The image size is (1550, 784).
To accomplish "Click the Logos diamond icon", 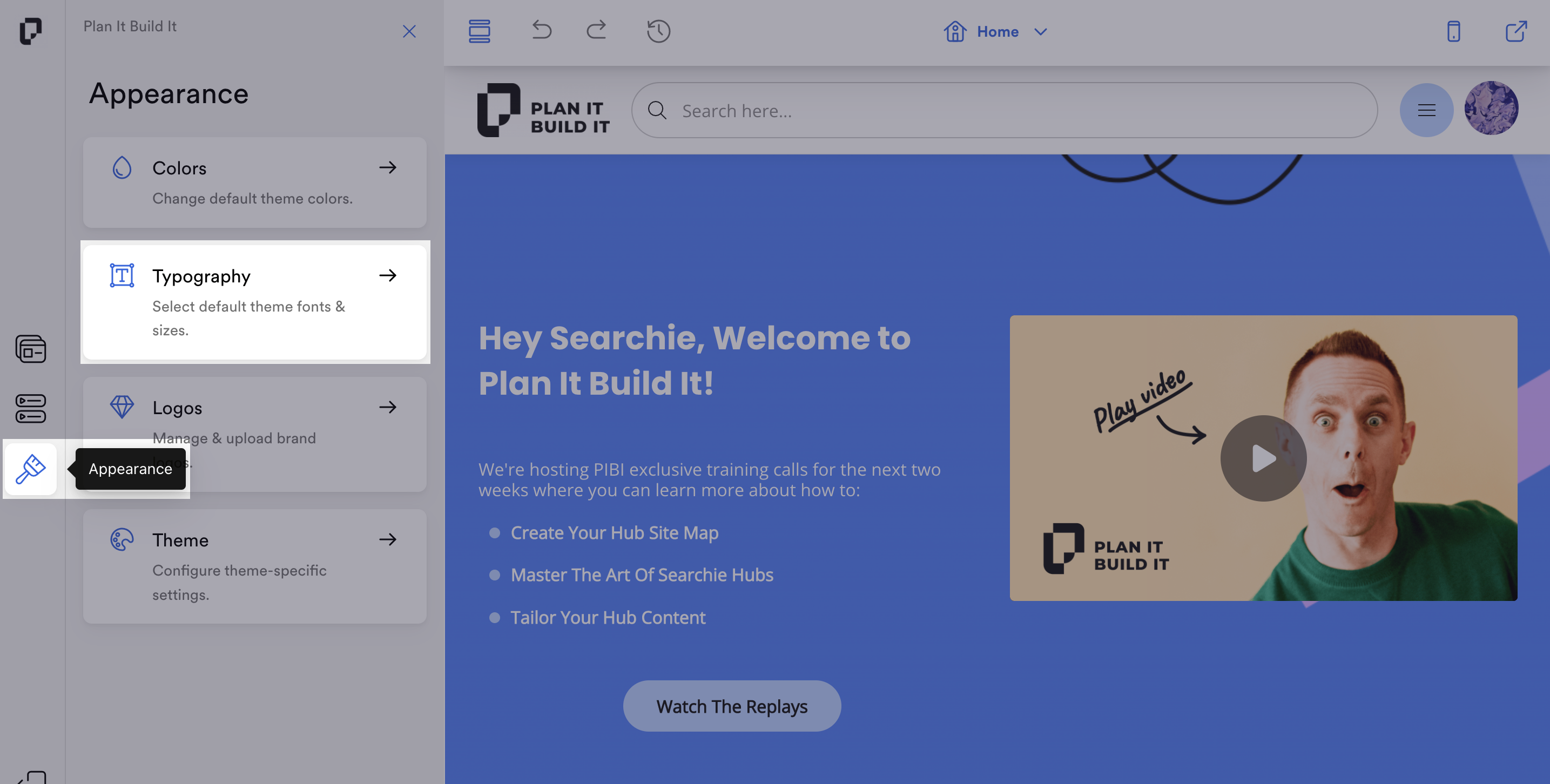I will click(x=122, y=407).
